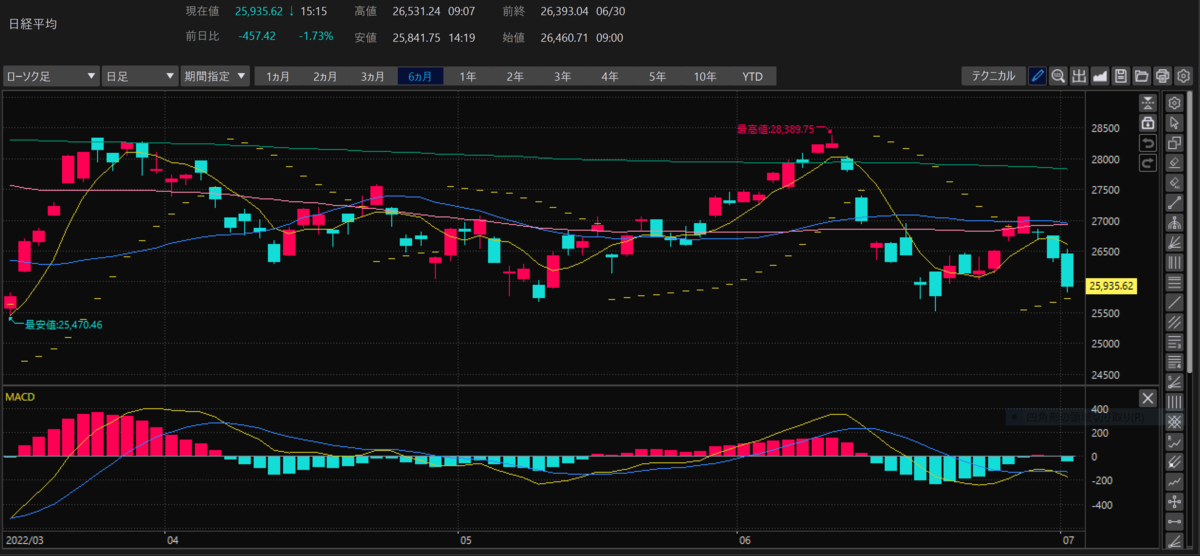
Task: Select the fan lines tool
Action: coord(1175,243)
